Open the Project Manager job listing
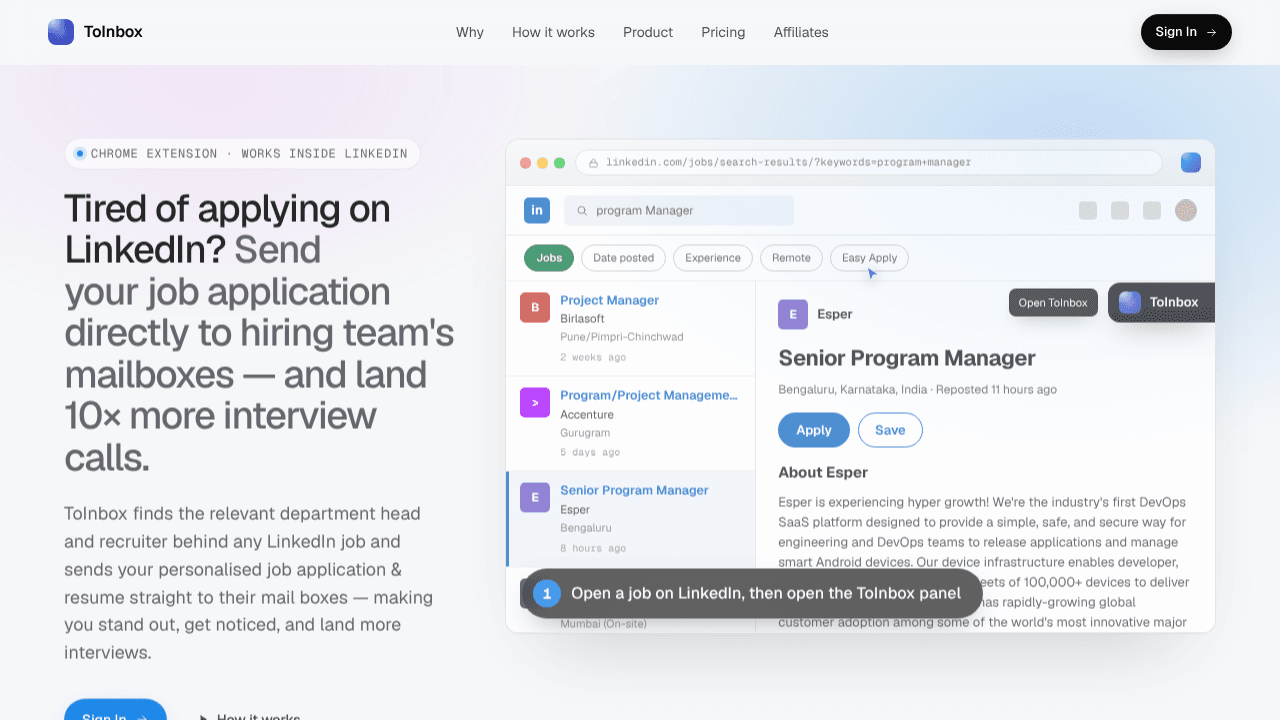This screenshot has height=720, width=1280. [630, 328]
